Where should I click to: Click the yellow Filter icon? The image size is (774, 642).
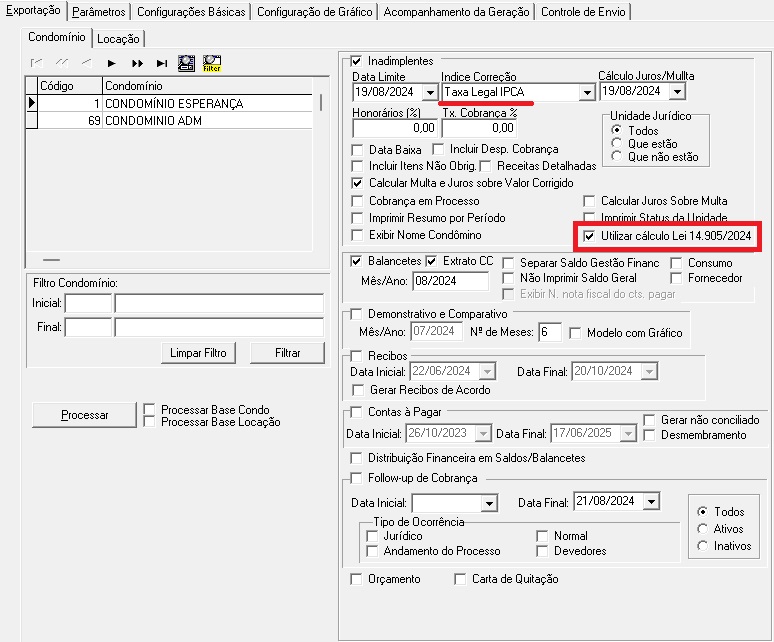point(212,63)
